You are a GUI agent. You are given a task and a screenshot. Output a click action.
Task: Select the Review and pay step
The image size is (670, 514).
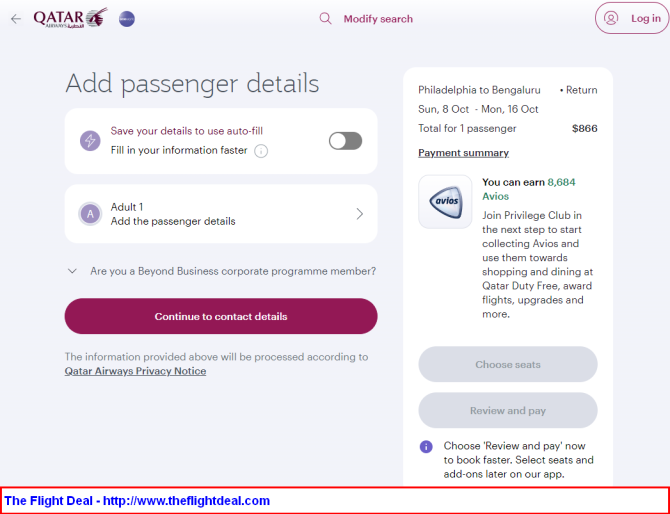[x=508, y=411]
